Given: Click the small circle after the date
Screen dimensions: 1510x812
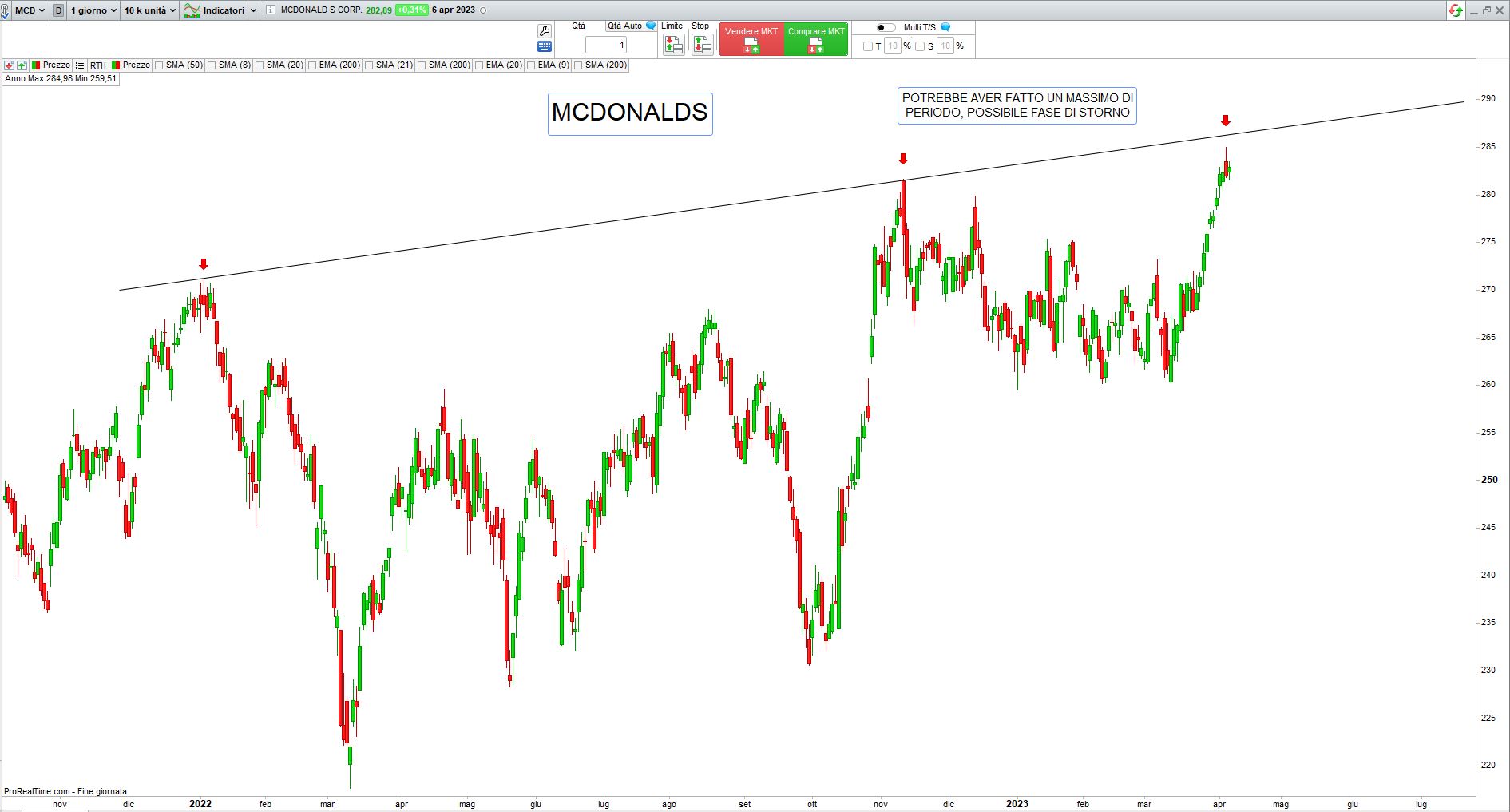Looking at the screenshot, I should coord(483,10).
